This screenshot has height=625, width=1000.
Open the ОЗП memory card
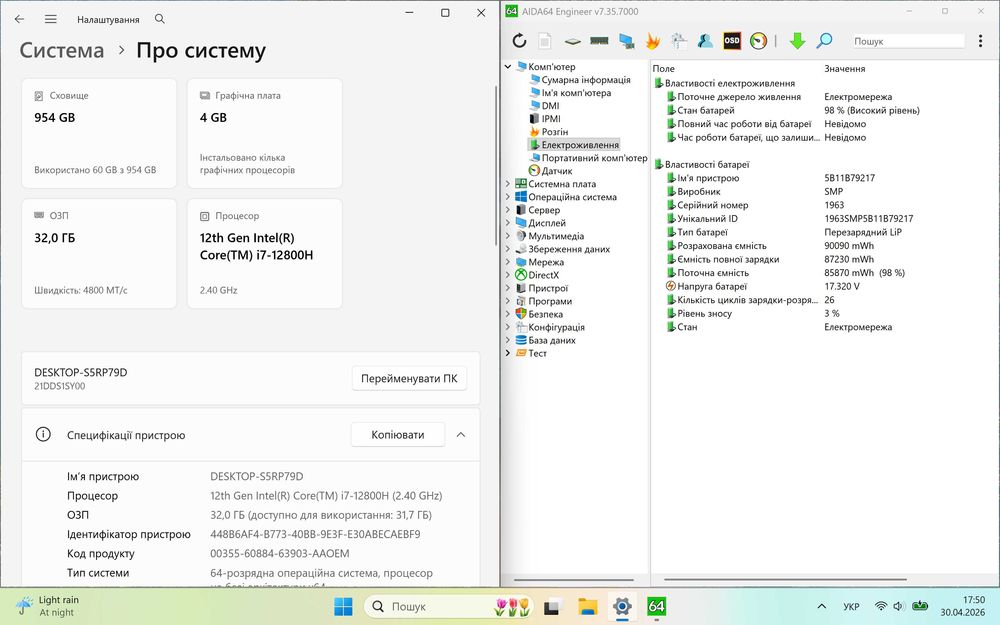[x=99, y=253]
